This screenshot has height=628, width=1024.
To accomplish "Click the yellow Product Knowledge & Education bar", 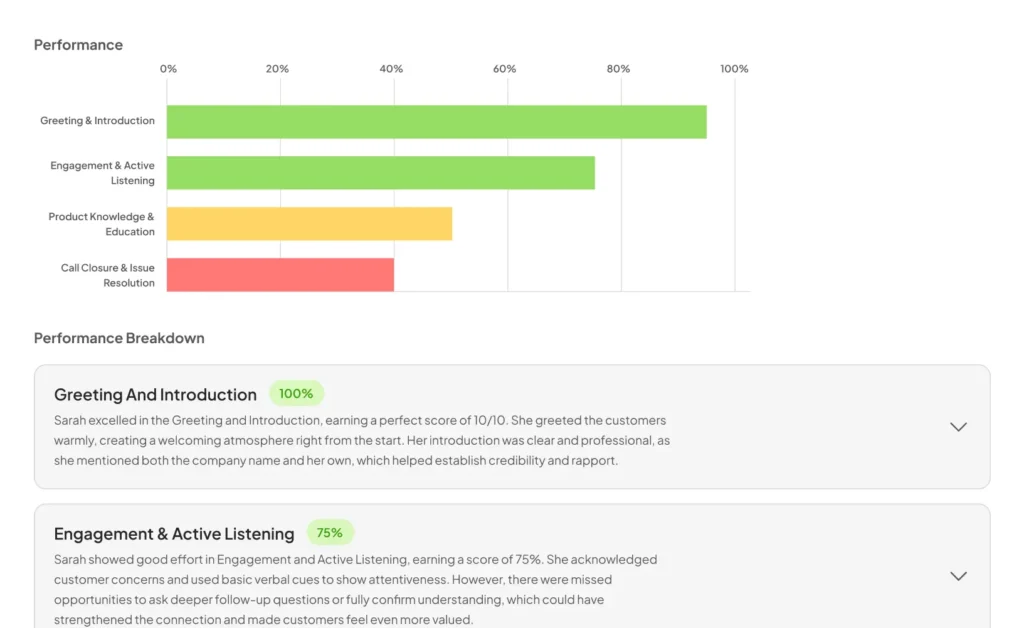I will point(309,223).
